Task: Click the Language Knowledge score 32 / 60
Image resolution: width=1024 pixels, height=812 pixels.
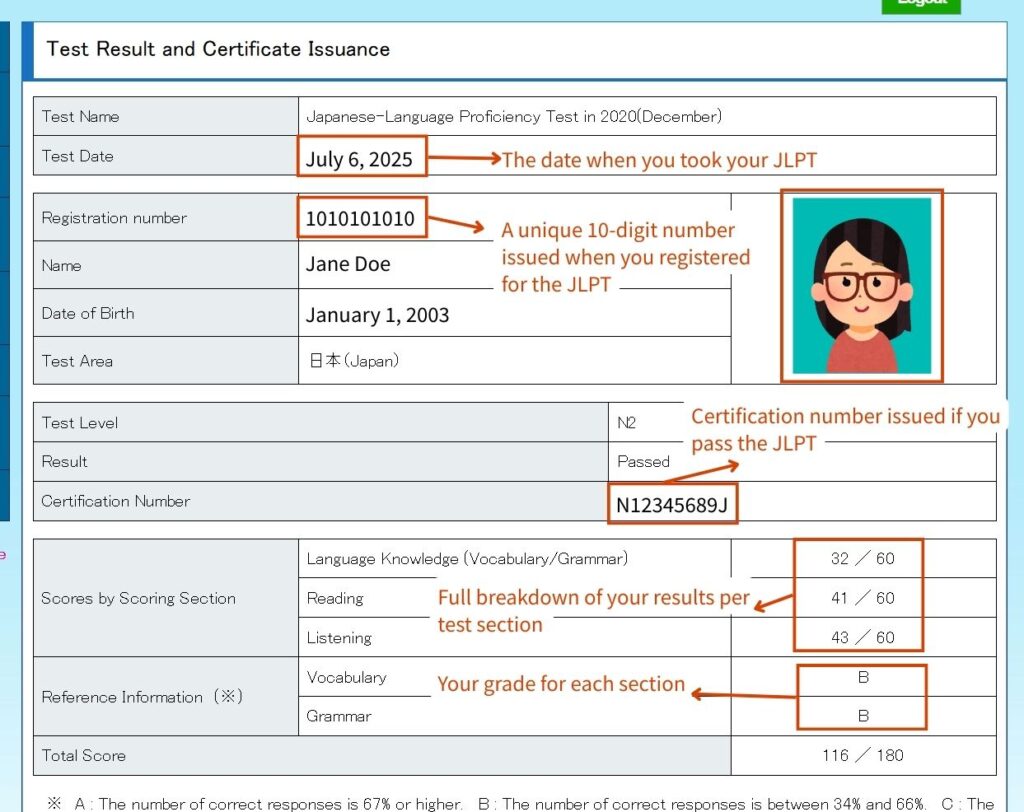Action: (x=862, y=559)
